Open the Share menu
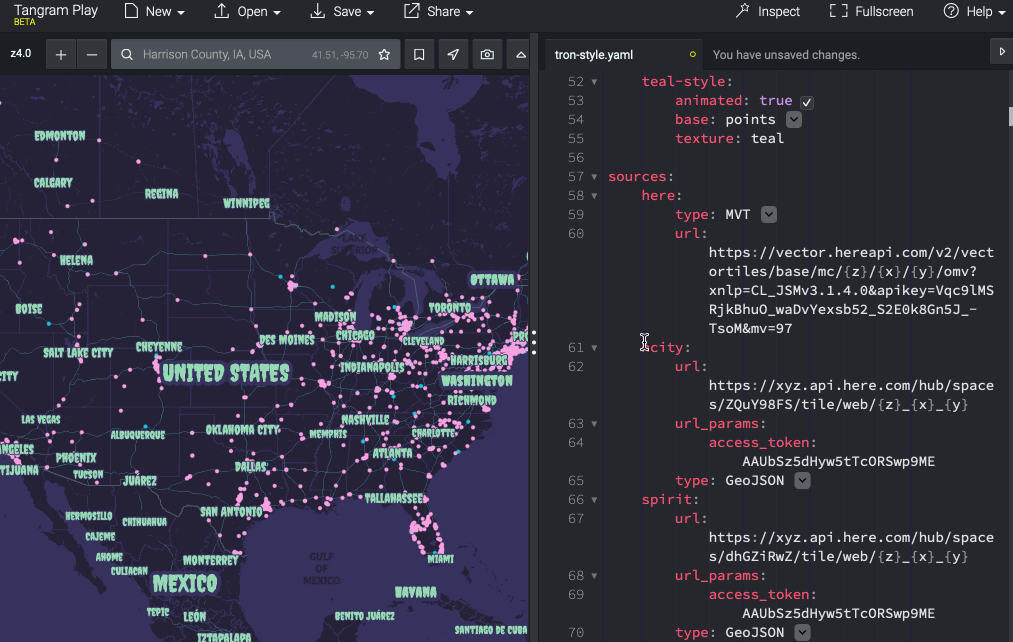The height and width of the screenshot is (642, 1013). (439, 12)
